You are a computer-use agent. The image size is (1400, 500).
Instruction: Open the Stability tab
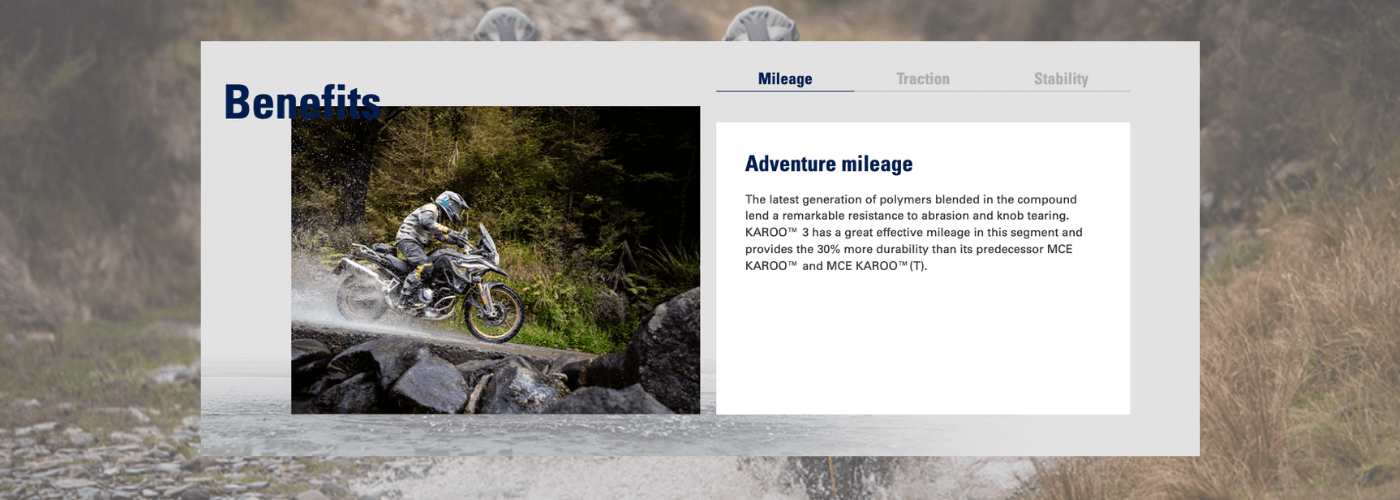tap(1060, 79)
